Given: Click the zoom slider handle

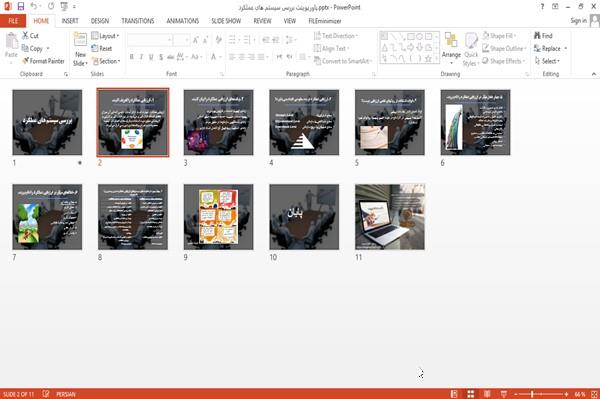Looking at the screenshot, I should (532, 394).
